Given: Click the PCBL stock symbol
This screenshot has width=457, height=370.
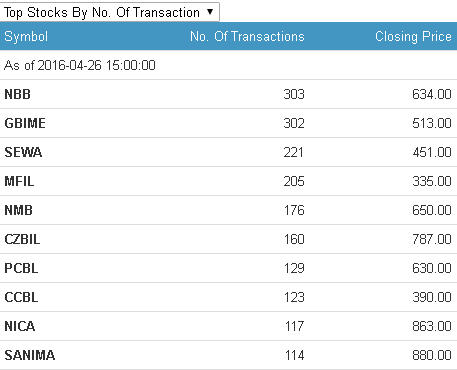Looking at the screenshot, I should click(21, 268).
